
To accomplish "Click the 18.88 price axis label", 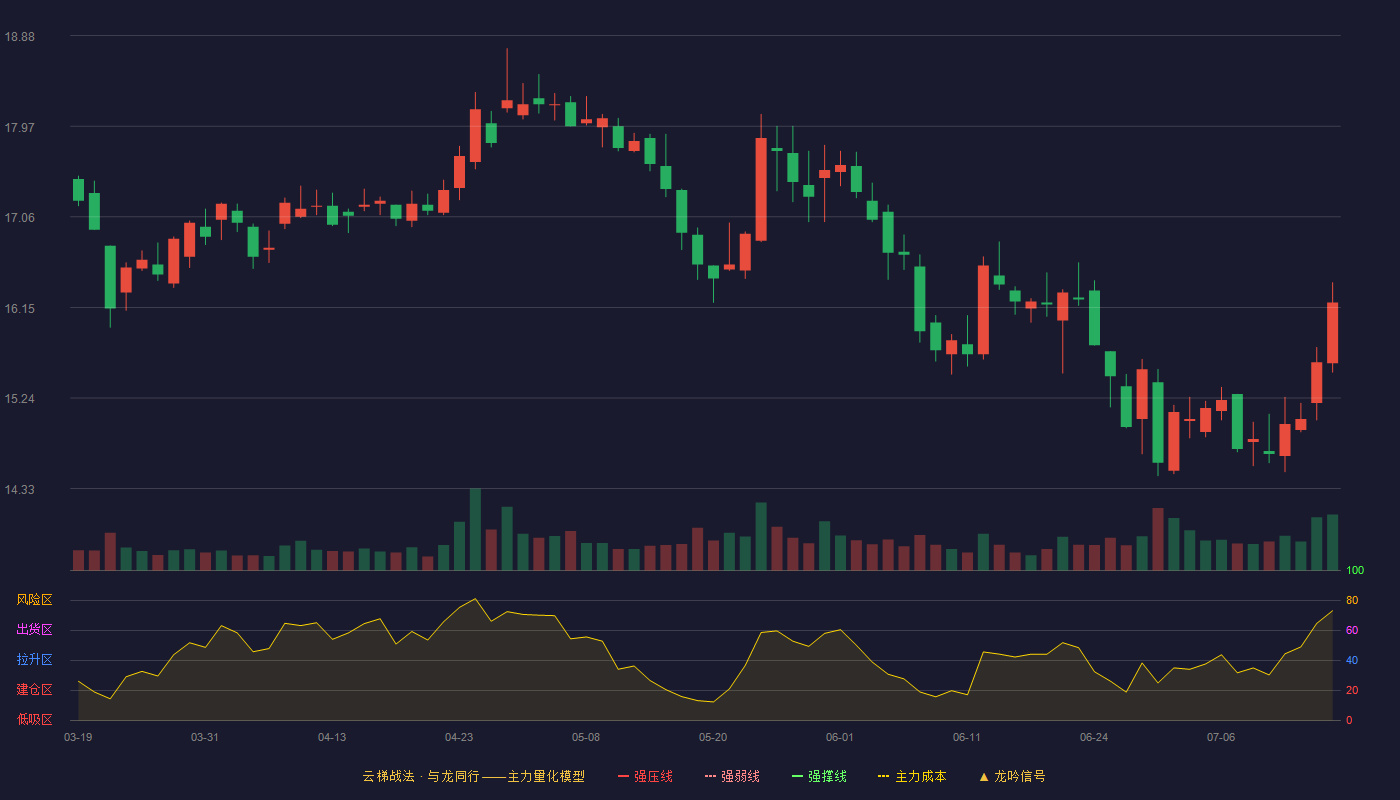I will coord(19,36).
